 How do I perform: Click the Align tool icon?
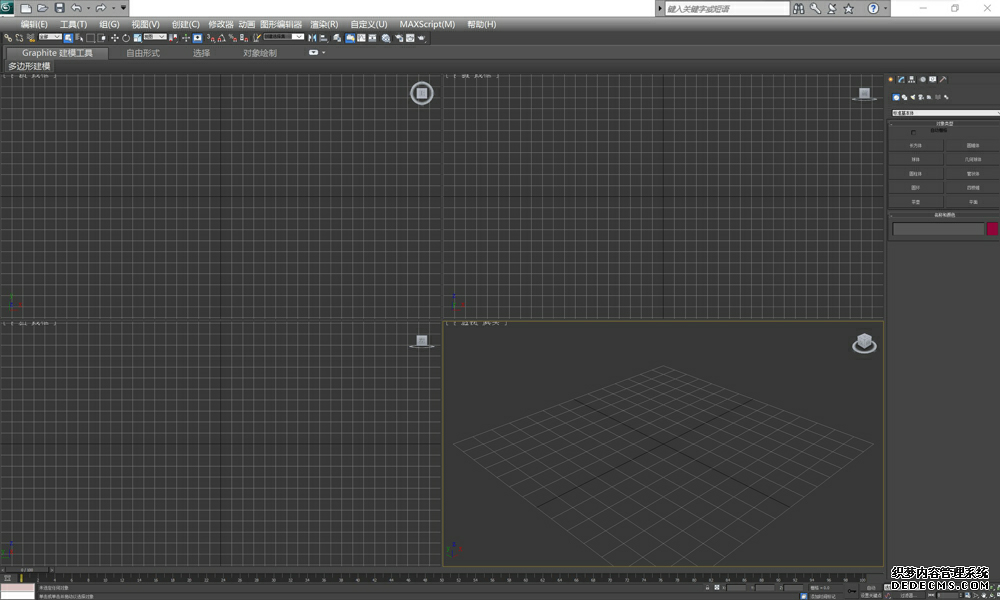coord(323,38)
